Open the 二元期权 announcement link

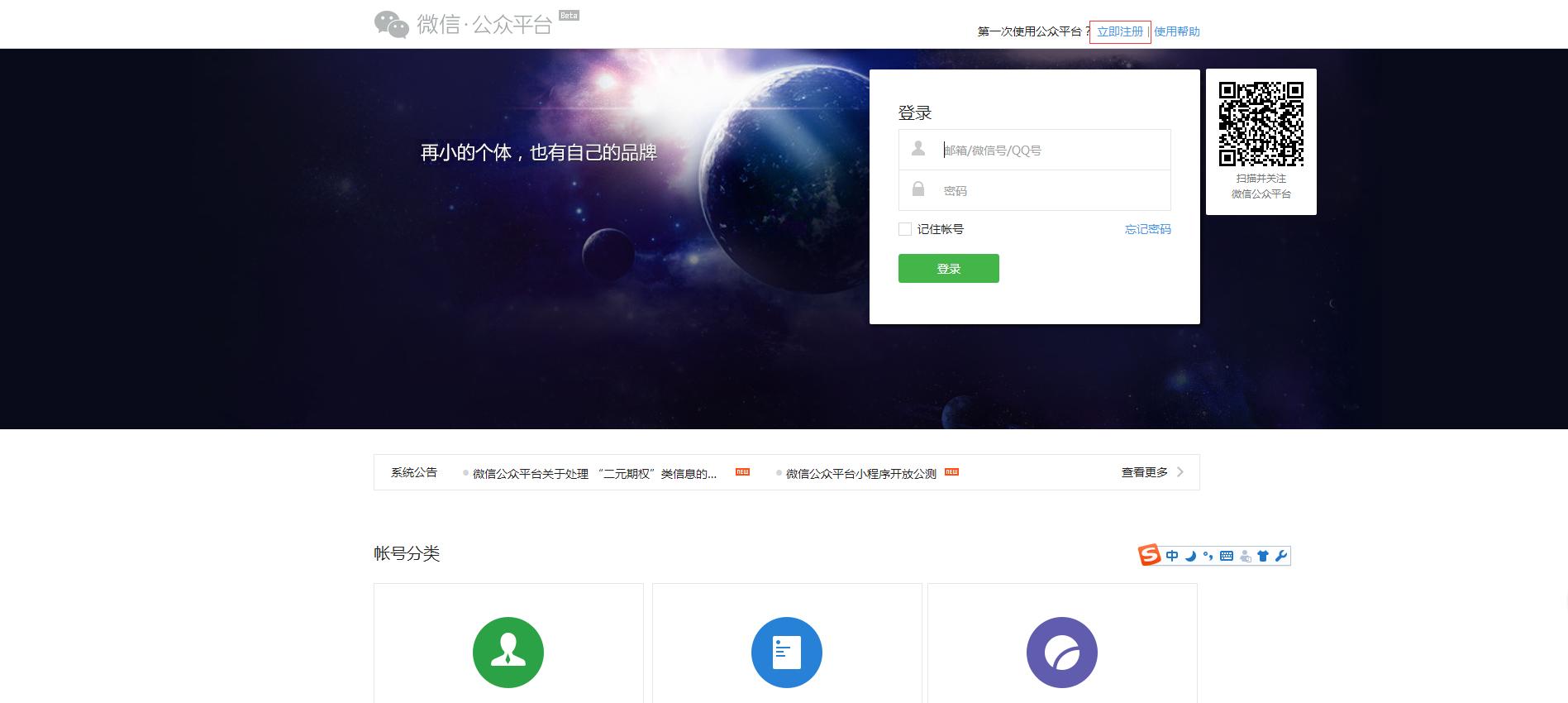pyautogui.click(x=594, y=474)
